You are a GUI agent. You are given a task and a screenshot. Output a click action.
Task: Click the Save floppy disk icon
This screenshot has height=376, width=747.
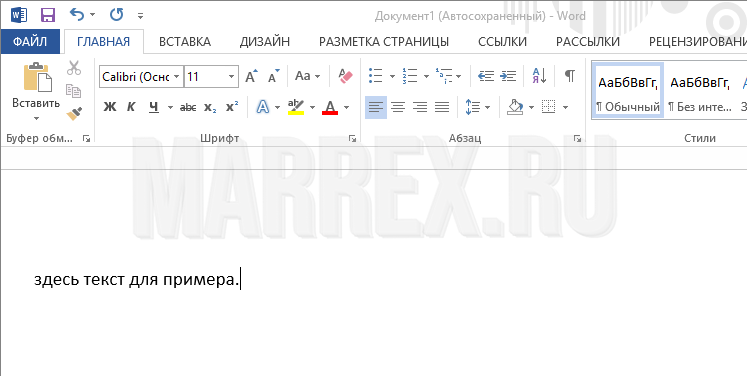(48, 15)
